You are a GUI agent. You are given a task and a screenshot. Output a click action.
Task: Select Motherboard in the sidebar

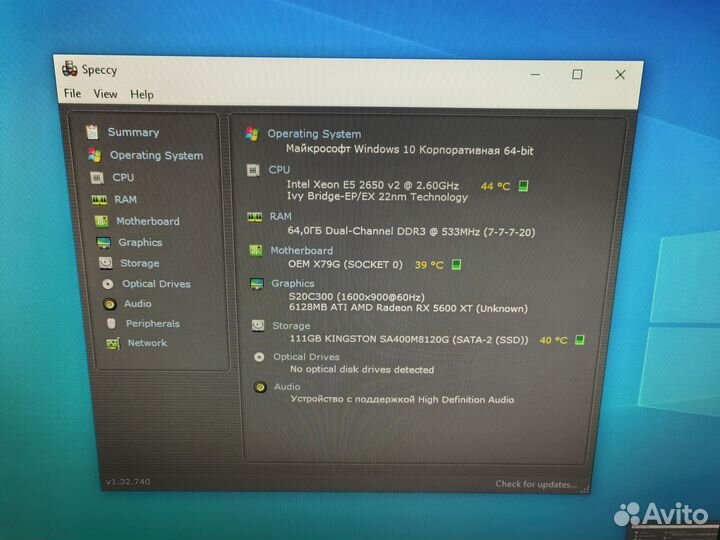(x=148, y=221)
